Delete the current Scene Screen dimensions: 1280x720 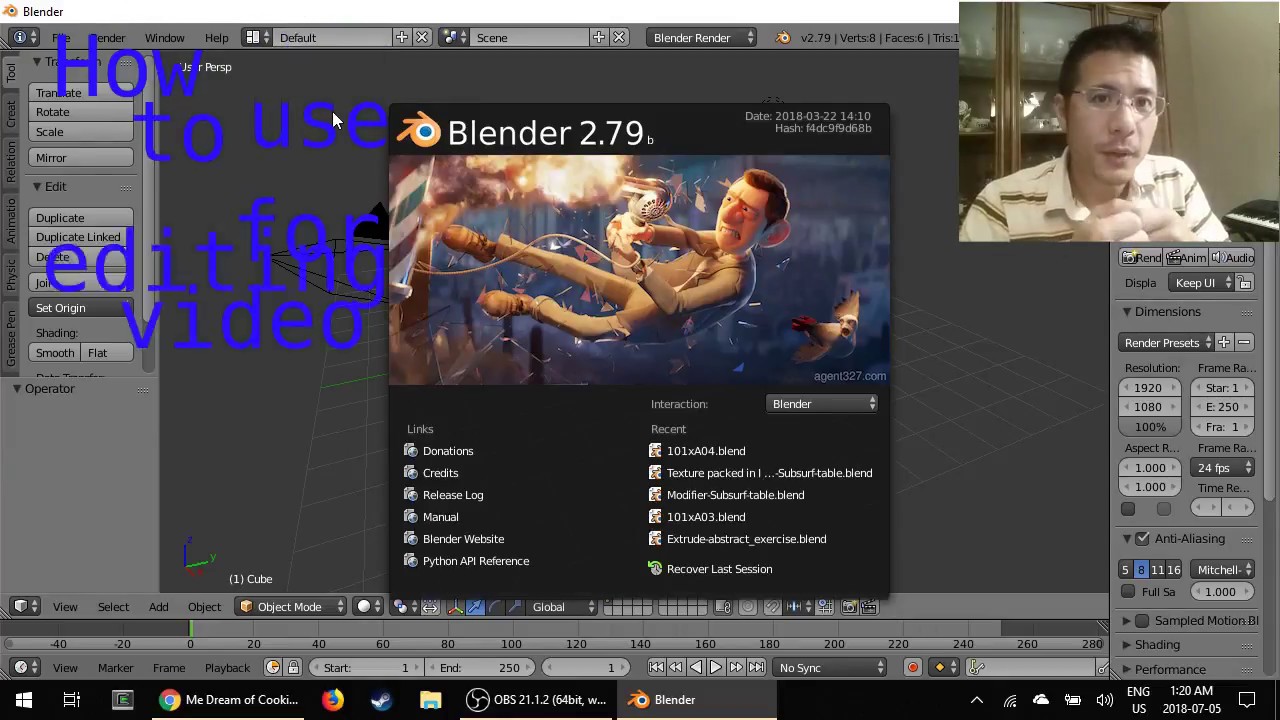tap(619, 37)
